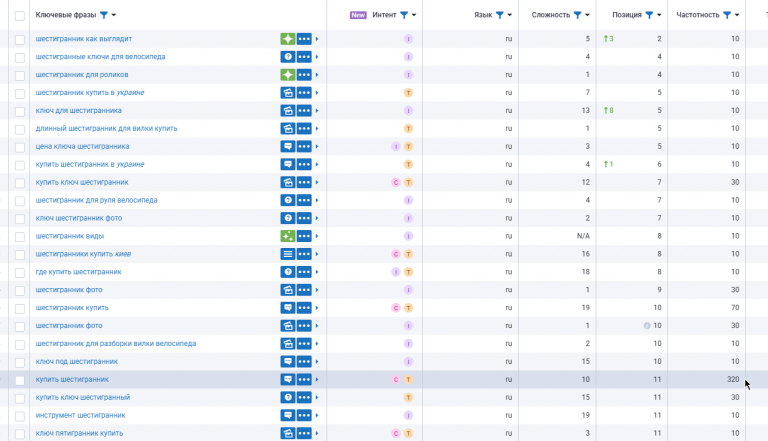Click frequency value 320
Screen dimensions: 768x441
tap(733, 380)
